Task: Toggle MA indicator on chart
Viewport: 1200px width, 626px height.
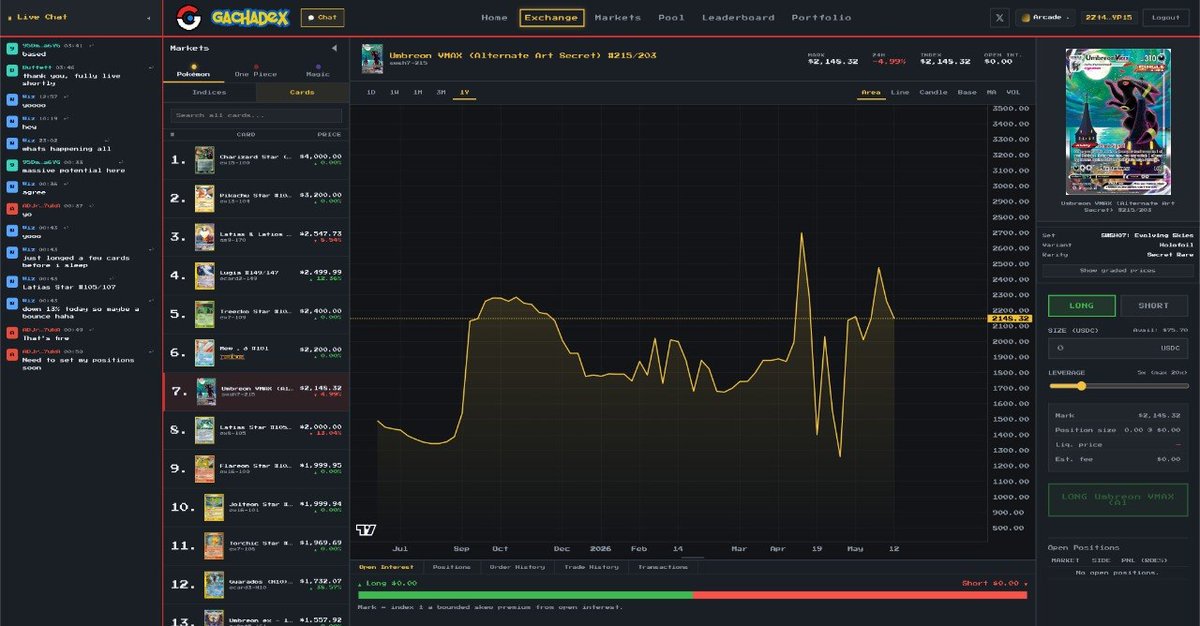Action: pos(992,92)
